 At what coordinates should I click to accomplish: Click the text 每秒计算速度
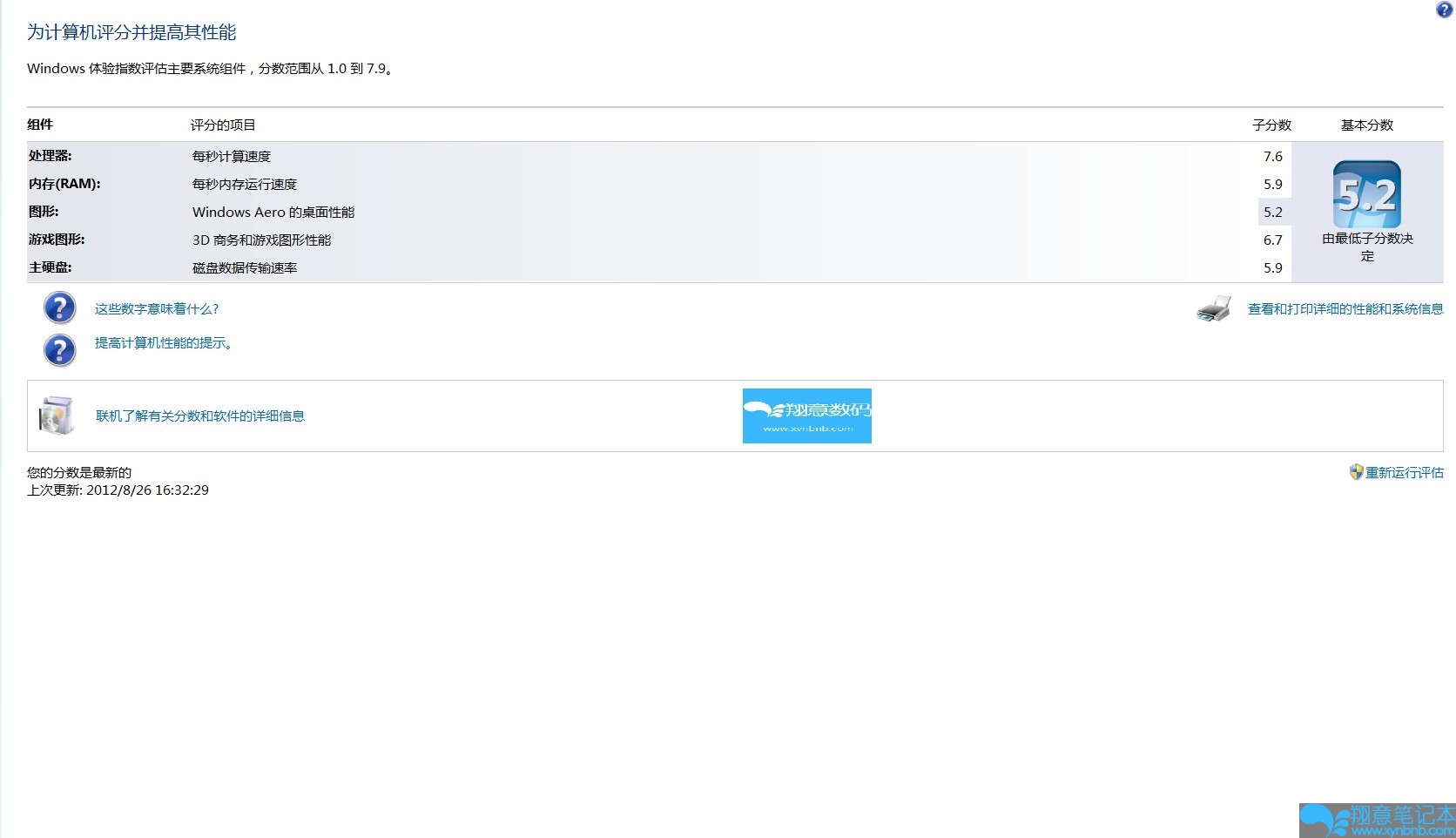tap(232, 156)
